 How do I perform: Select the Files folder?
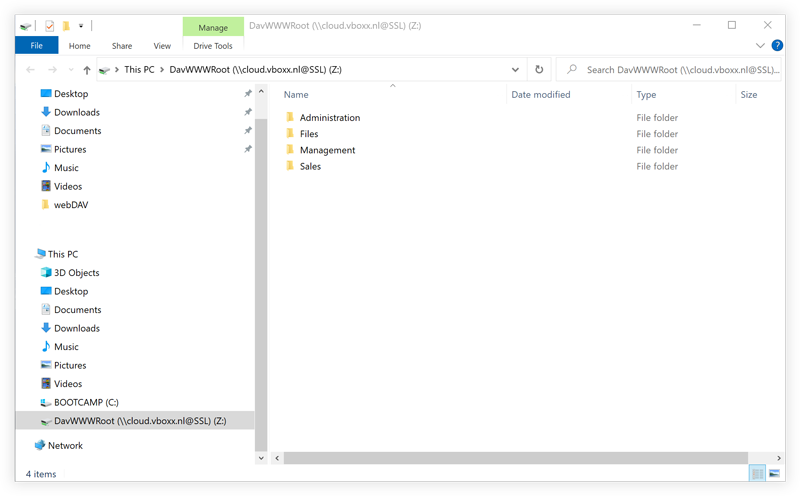tap(309, 134)
